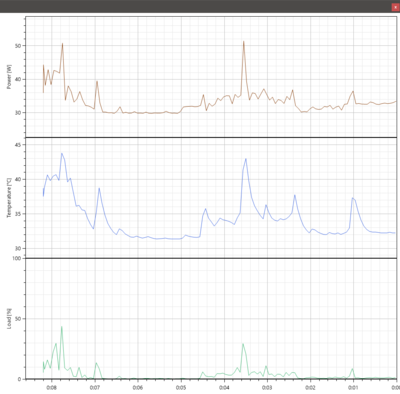The height and width of the screenshot is (394, 400).
Task: Select the 0:06 time axis tick
Action: click(138, 388)
